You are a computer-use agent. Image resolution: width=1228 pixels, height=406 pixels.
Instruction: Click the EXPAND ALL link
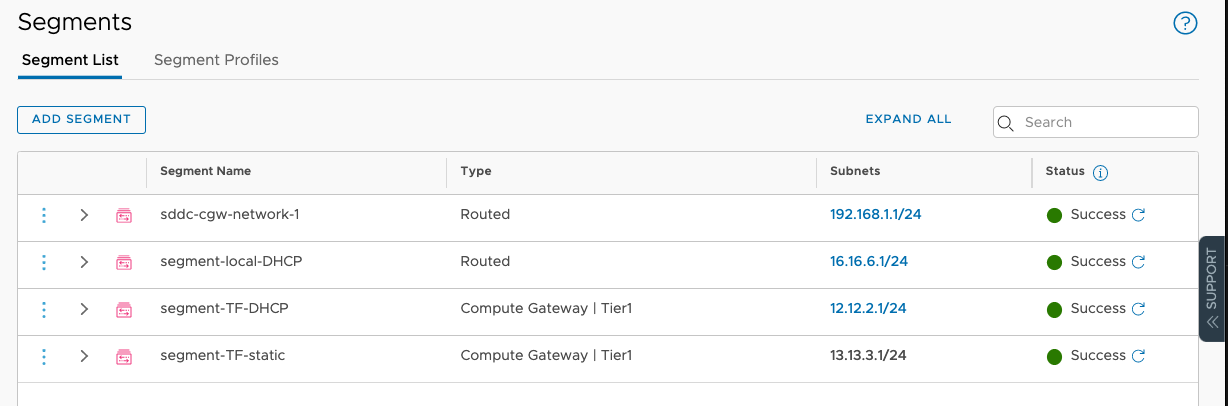pyautogui.click(x=908, y=119)
